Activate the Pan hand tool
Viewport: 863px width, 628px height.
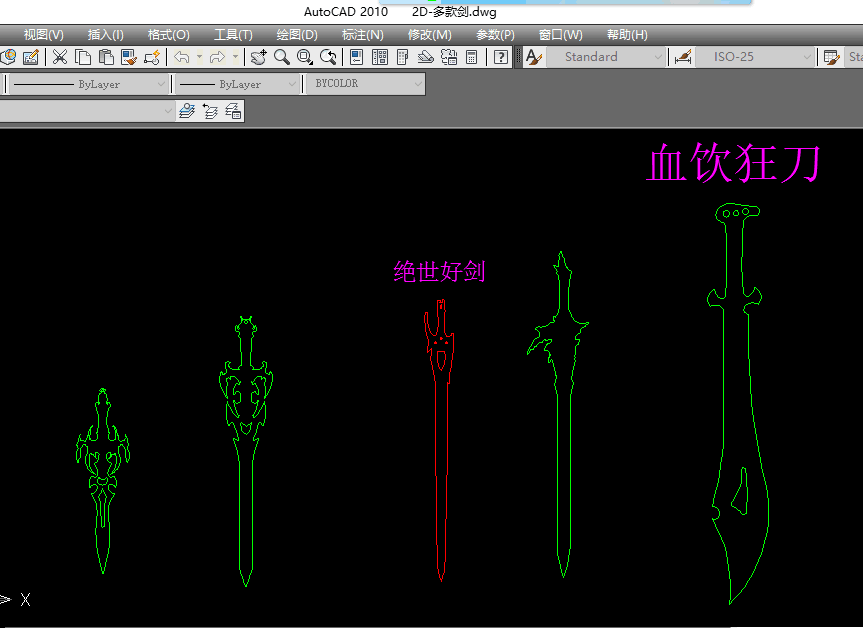(x=258, y=57)
